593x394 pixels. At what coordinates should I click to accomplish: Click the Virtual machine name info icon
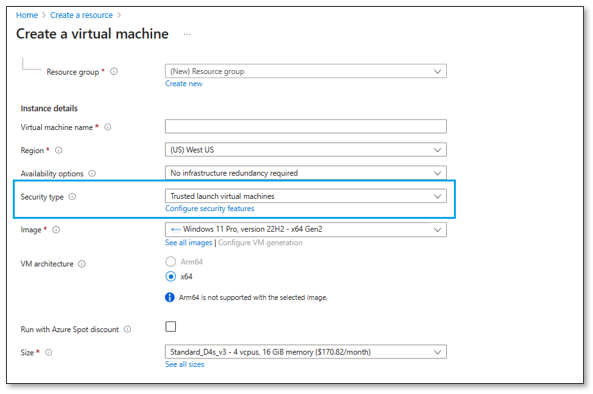click(108, 127)
